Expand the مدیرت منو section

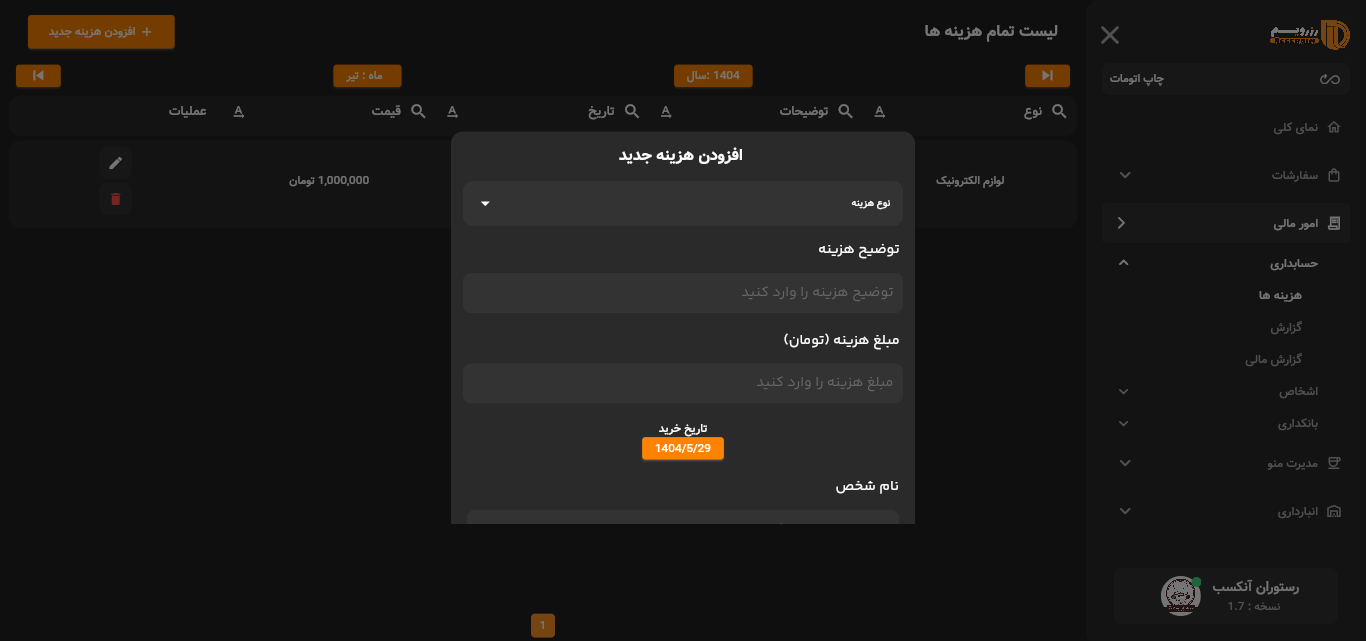point(1125,463)
